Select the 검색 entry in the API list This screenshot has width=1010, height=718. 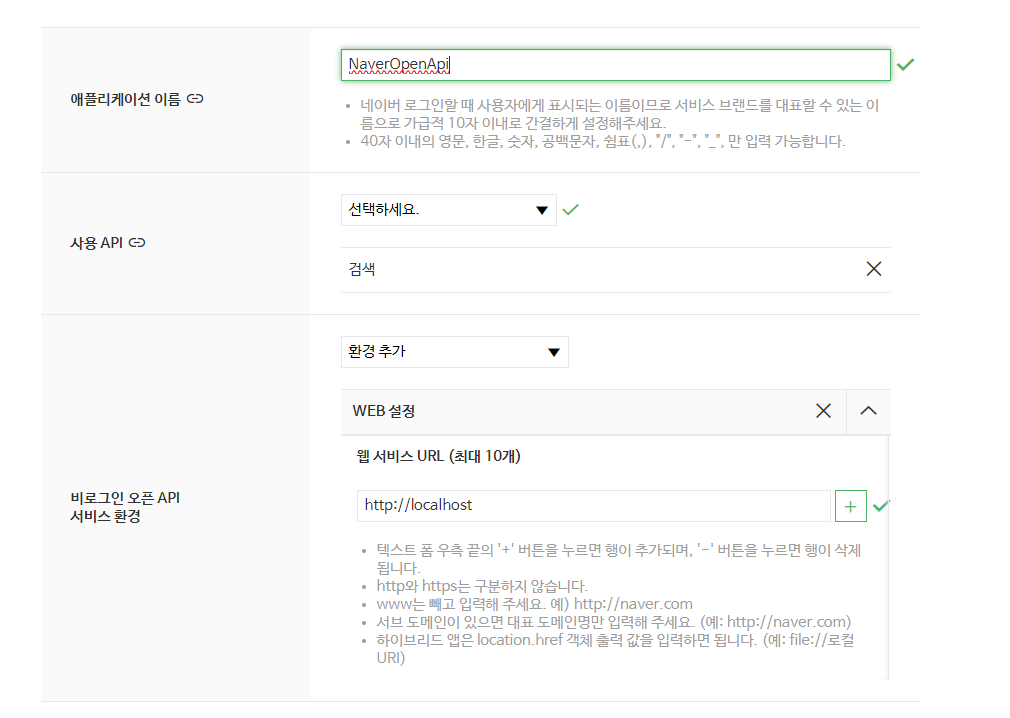pyautogui.click(x=360, y=268)
